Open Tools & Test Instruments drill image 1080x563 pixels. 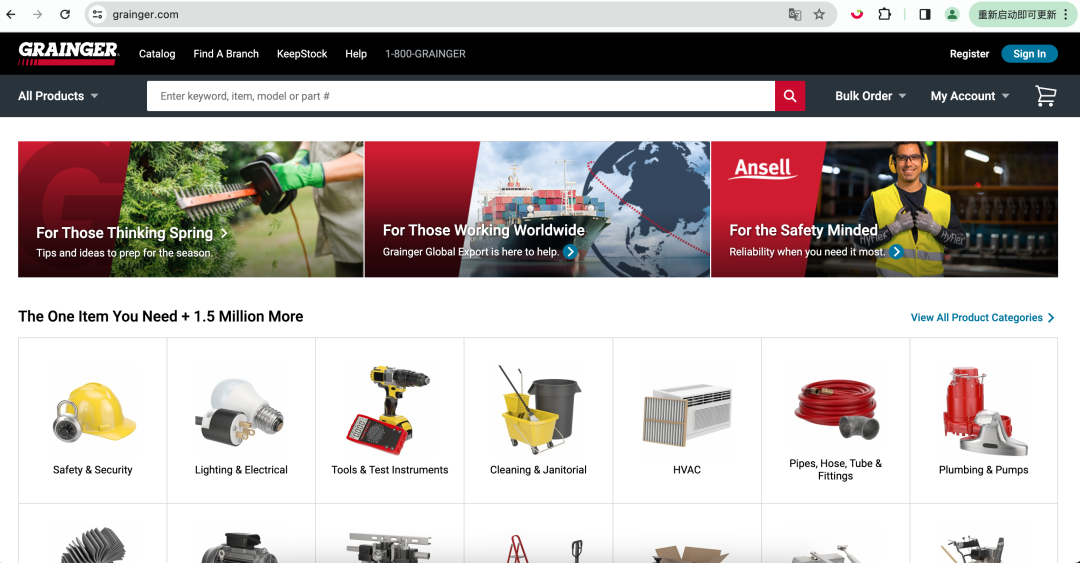click(388, 410)
